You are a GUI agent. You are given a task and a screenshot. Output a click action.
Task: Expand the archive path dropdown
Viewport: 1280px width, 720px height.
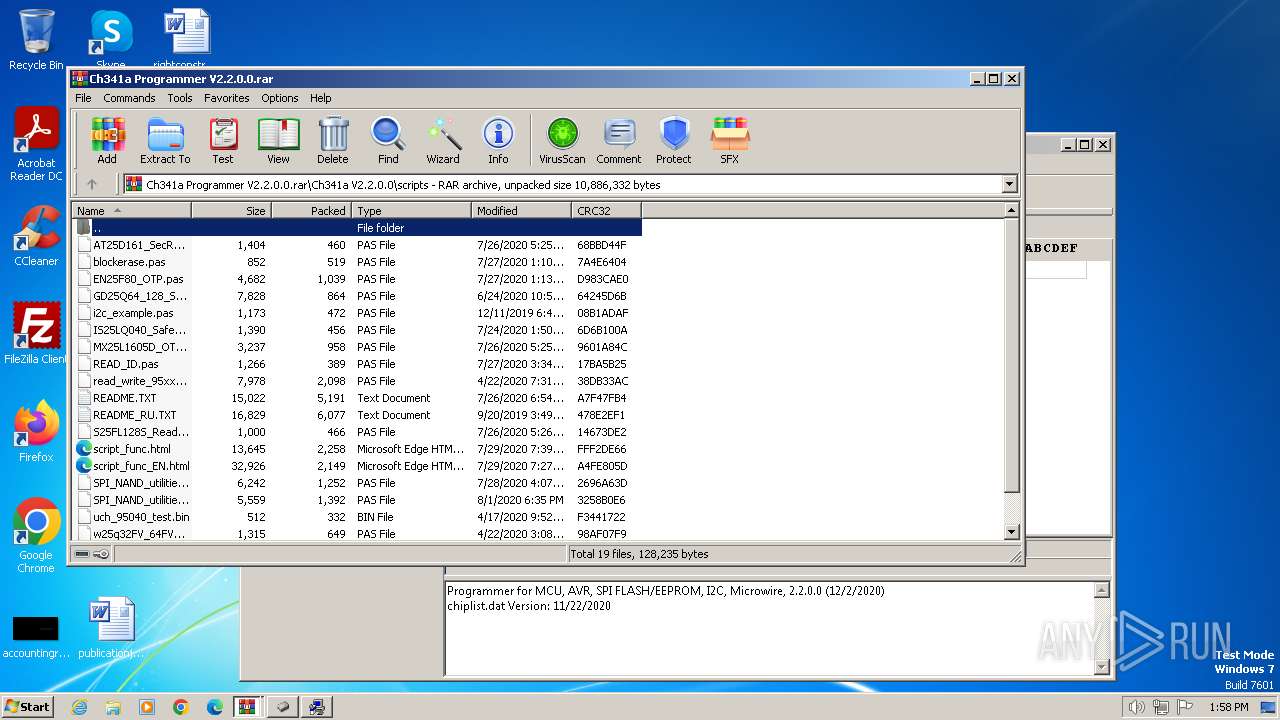click(1009, 184)
